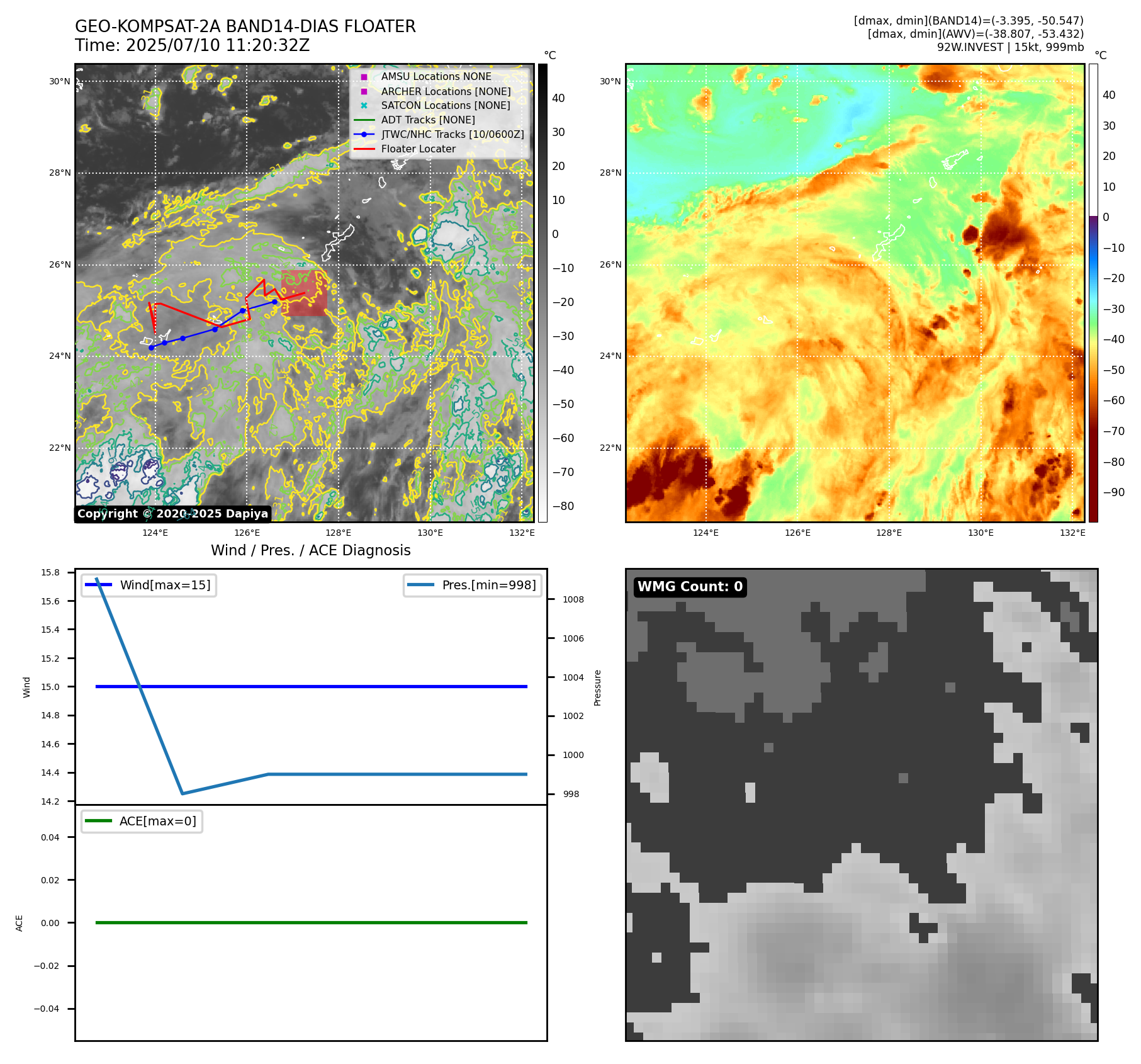Click the -80 tick on the grayscale colorbar

click(563, 506)
